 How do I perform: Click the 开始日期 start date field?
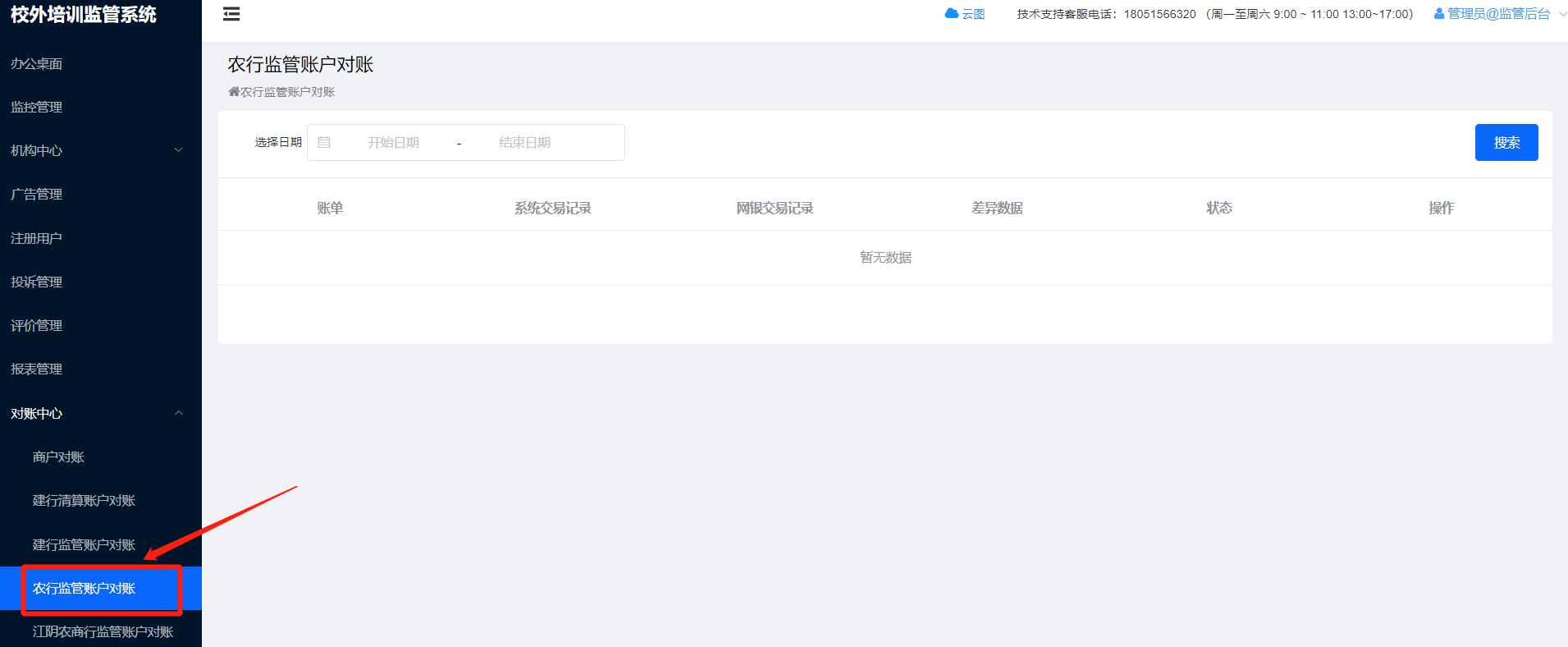point(394,143)
